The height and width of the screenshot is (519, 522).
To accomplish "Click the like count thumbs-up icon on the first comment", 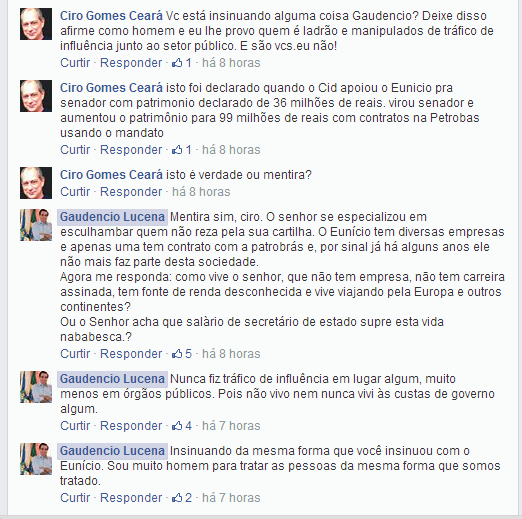I will [x=177, y=63].
